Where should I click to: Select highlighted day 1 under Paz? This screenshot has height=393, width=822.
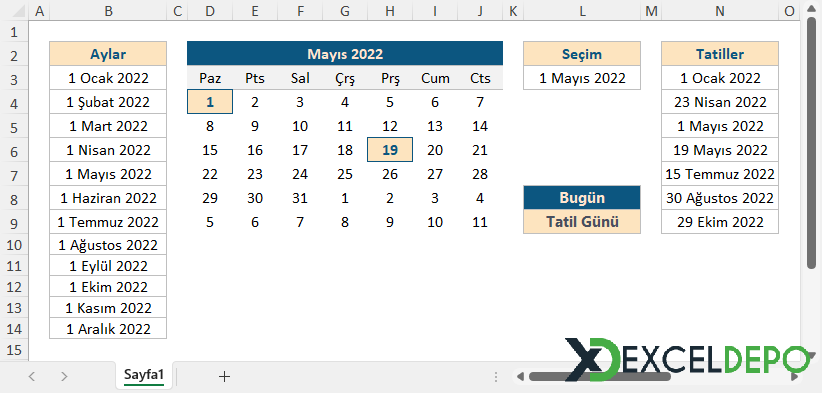(x=210, y=102)
